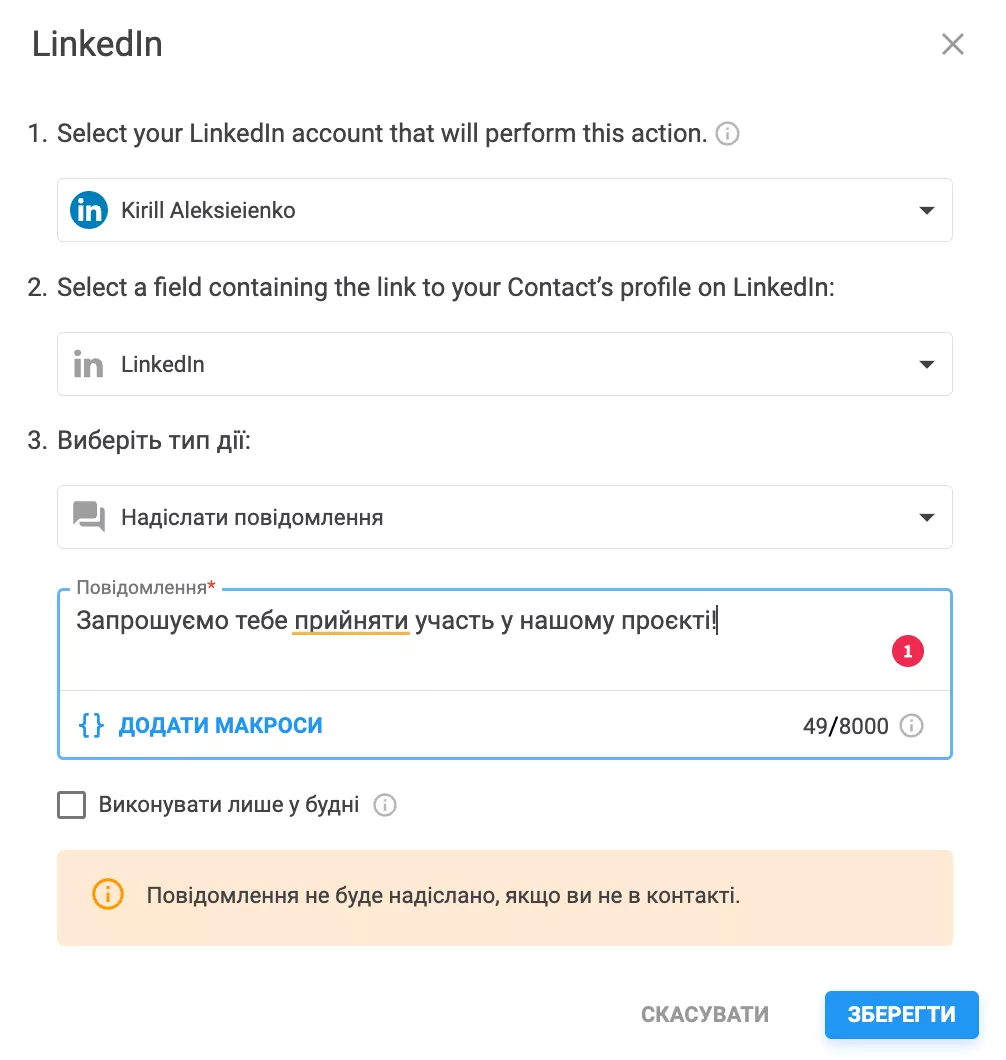Image resolution: width=1006 pixels, height=1060 pixels.
Task: Click the ЗБЕРЕГТИ button
Action: 901,1014
